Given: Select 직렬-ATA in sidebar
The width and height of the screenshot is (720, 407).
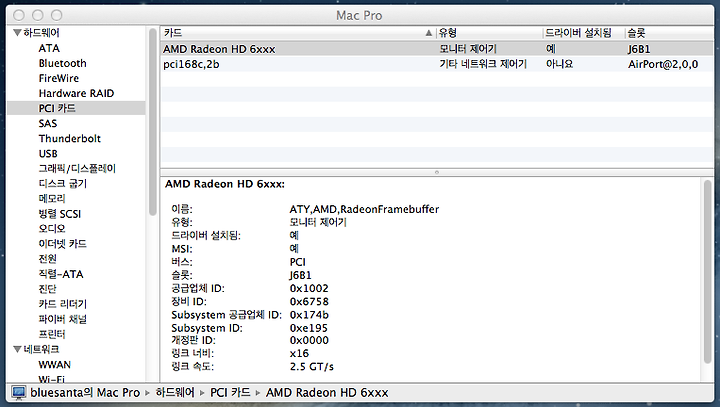Looking at the screenshot, I should 61,274.
